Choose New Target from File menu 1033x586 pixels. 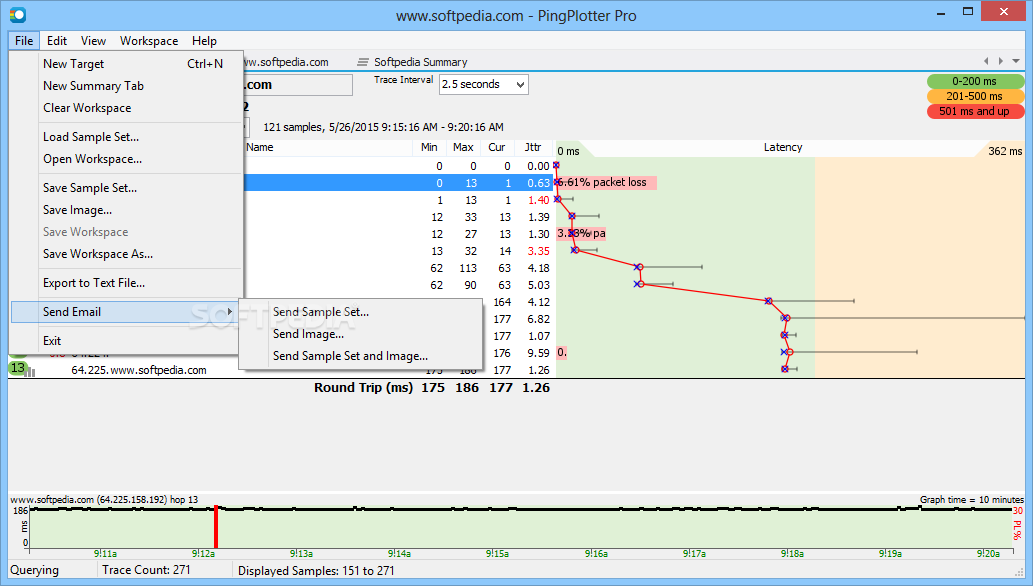click(125, 64)
